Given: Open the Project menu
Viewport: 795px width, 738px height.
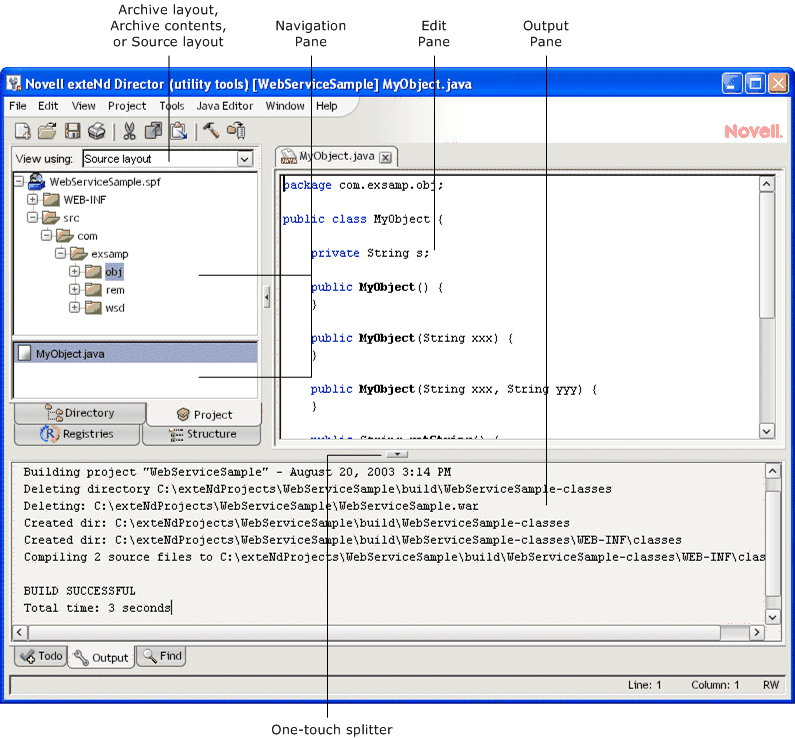Looking at the screenshot, I should (x=127, y=106).
